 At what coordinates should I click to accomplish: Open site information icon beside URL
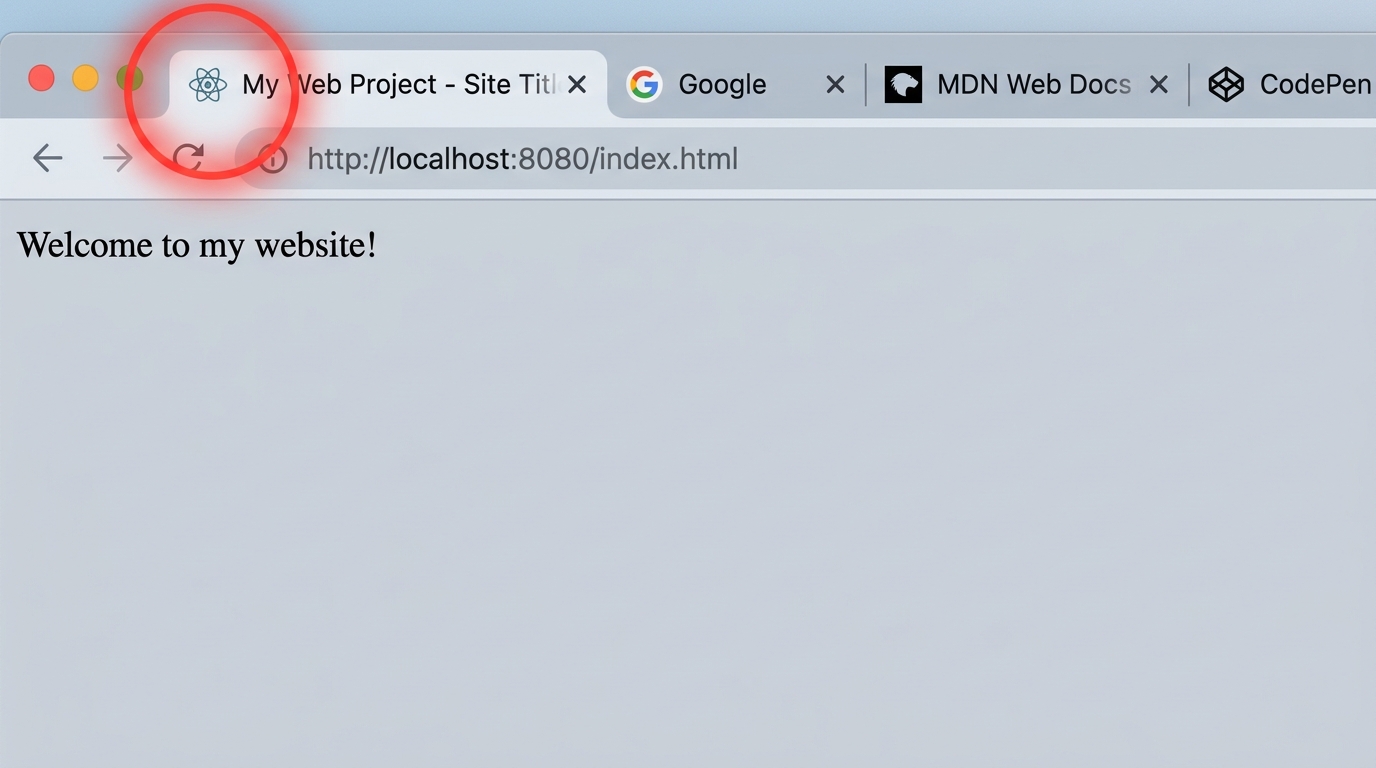click(272, 158)
